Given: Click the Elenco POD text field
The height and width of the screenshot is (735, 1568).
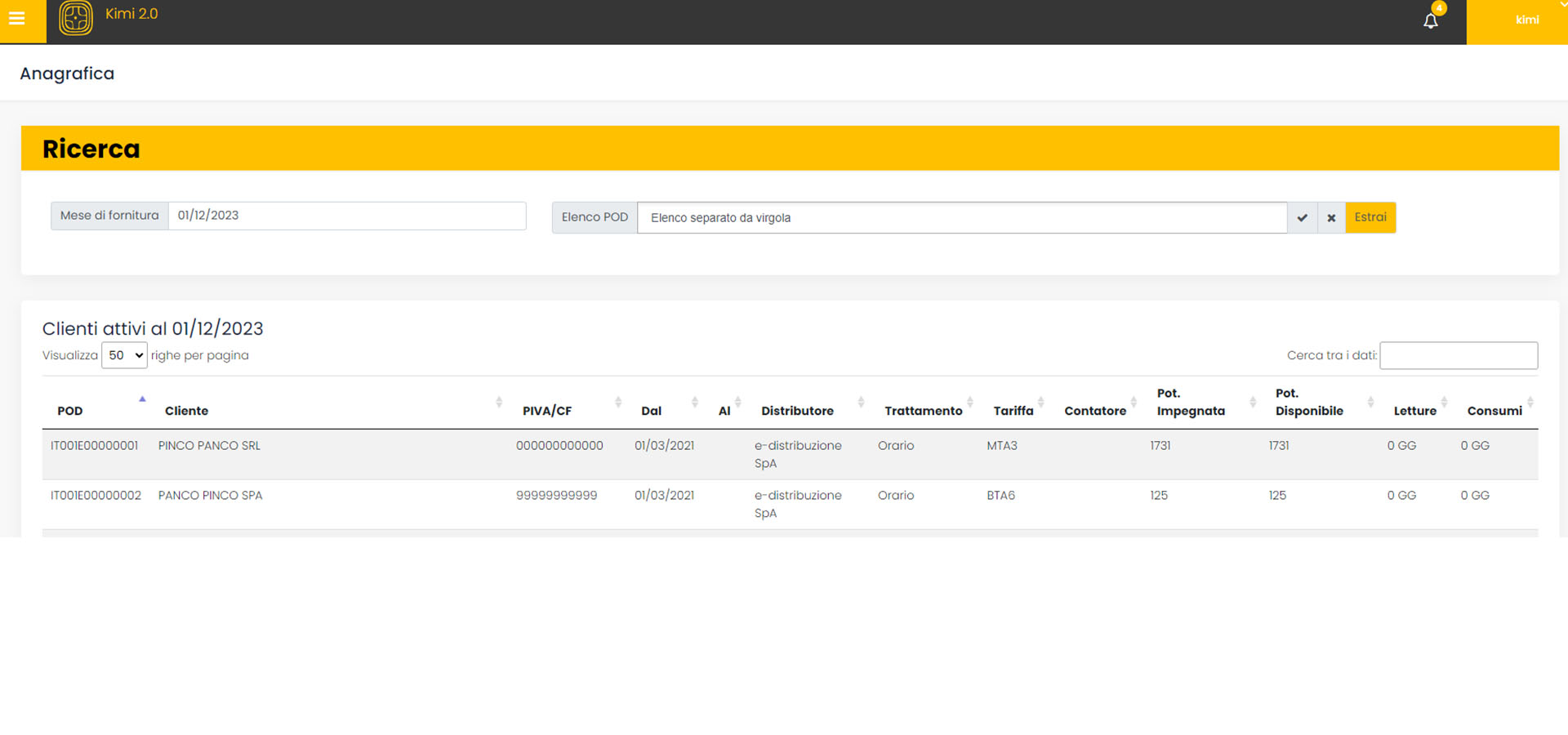Looking at the screenshot, I should [x=961, y=218].
